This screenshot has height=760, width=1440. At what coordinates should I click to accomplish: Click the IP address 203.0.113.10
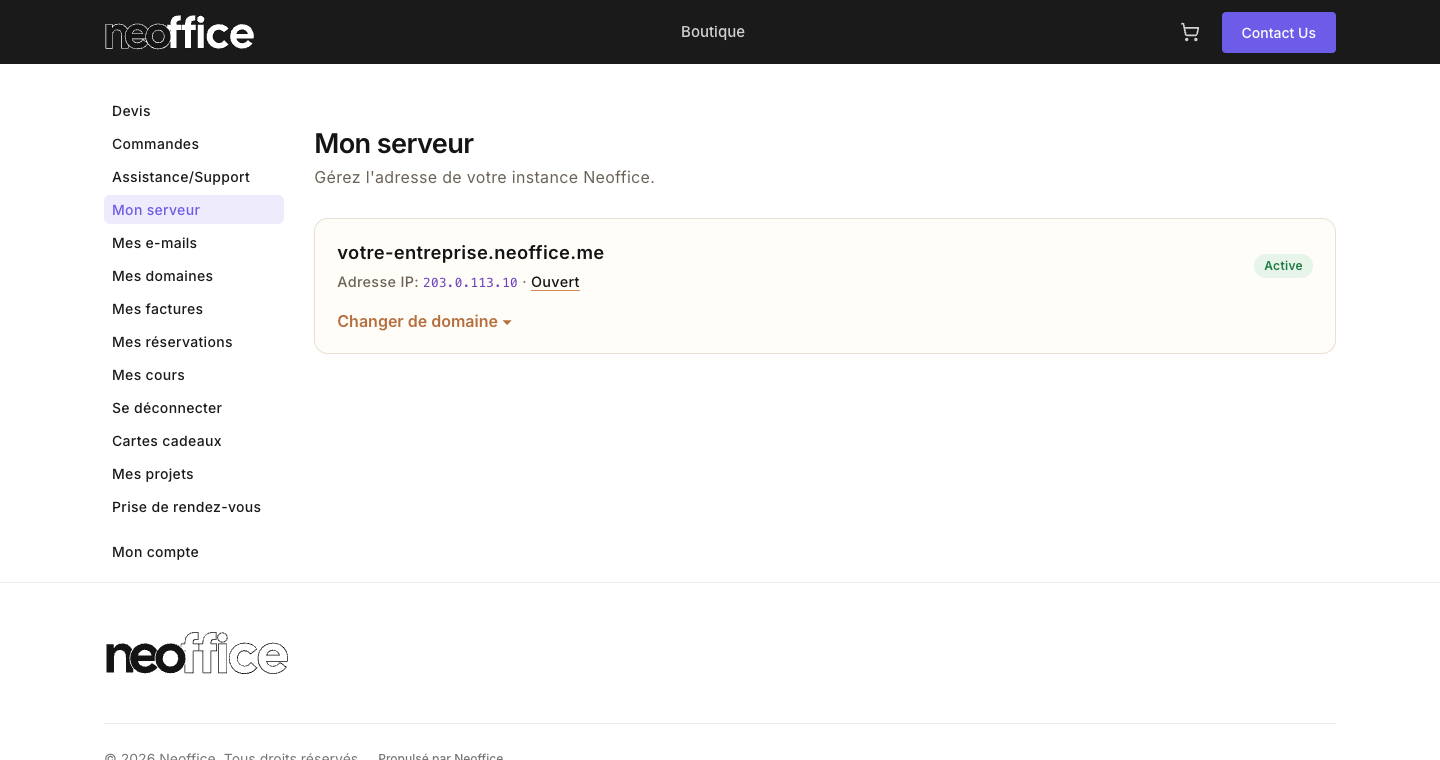tap(470, 283)
